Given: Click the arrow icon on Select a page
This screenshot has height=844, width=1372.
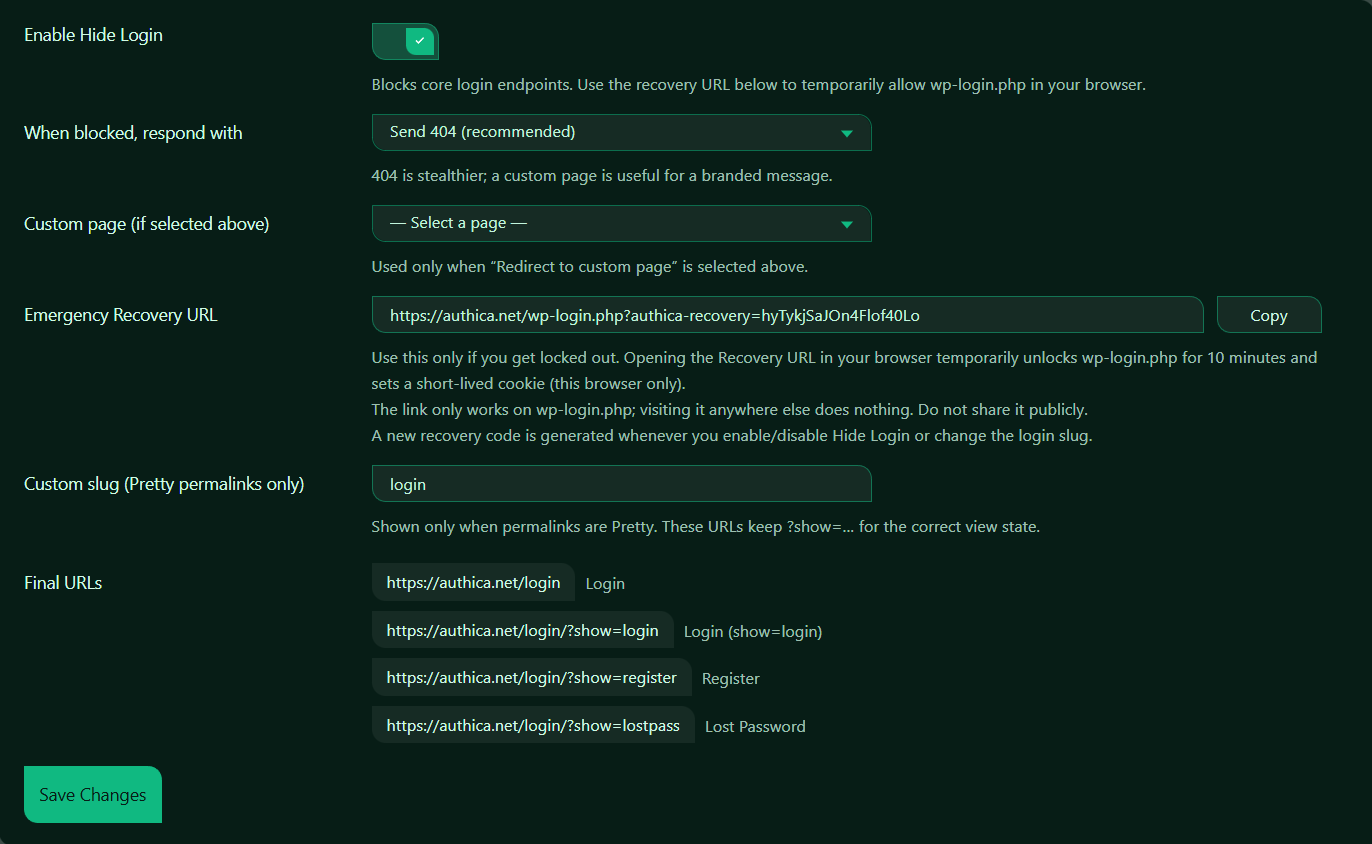Looking at the screenshot, I should (x=847, y=224).
